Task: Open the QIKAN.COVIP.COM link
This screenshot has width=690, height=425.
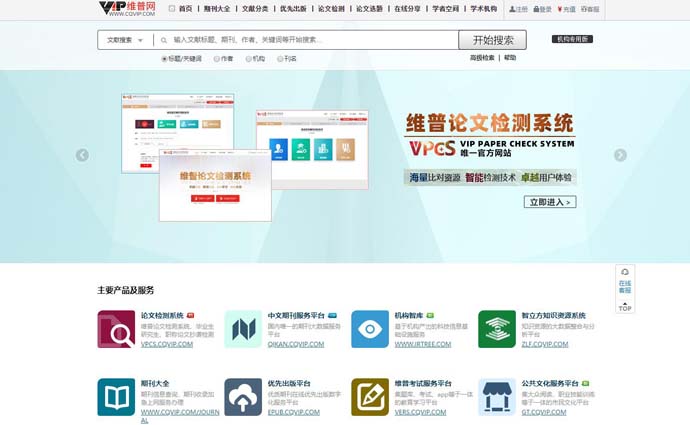Action: [x=296, y=344]
